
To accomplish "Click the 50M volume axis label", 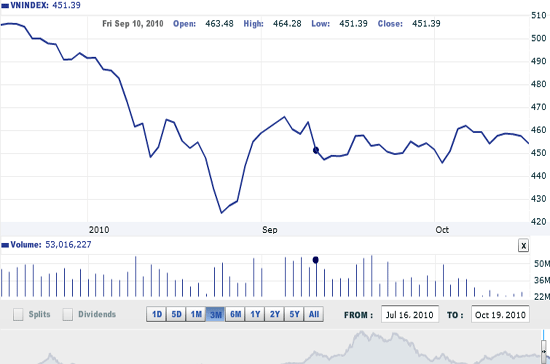I will click(542, 264).
